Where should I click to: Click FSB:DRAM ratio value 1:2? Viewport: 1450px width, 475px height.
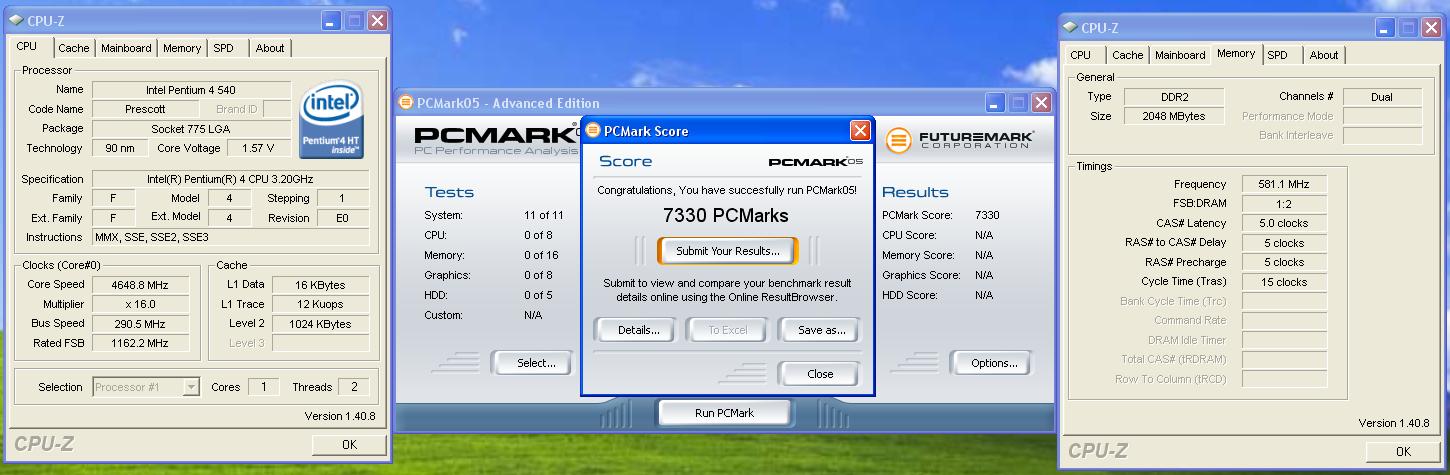(x=1283, y=204)
